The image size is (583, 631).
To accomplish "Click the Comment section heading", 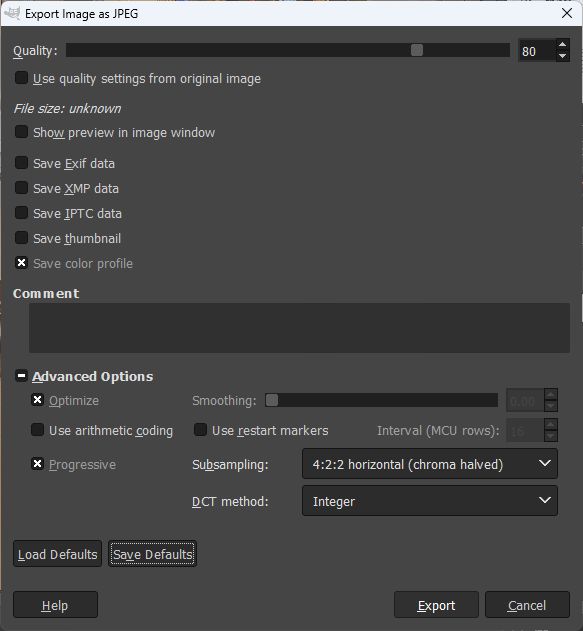I will (46, 293).
